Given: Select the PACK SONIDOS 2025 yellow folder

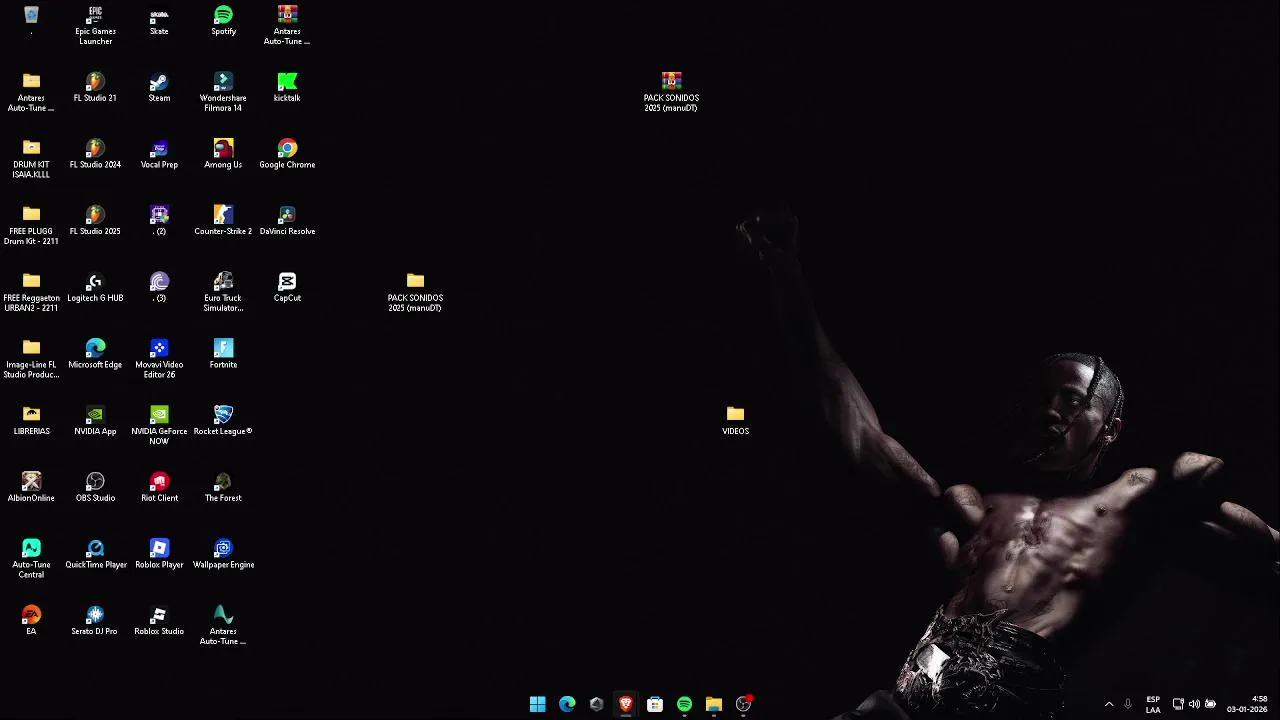Looking at the screenshot, I should click(415, 292).
